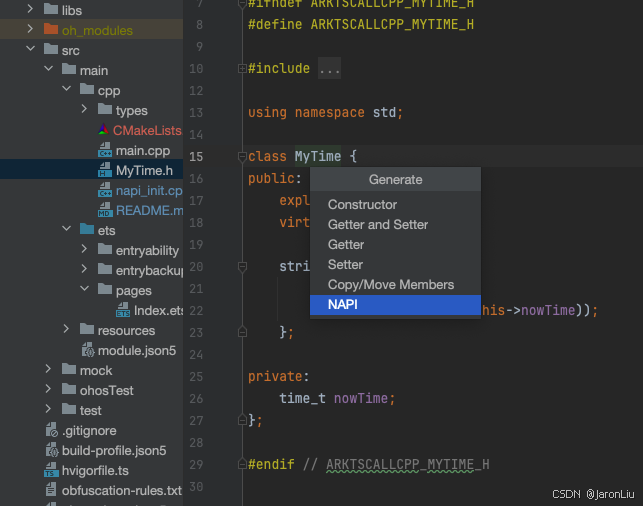Click ARKTSCALLCPP_MYTIME_H in #define line
The width and height of the screenshot is (643, 506).
click(392, 25)
